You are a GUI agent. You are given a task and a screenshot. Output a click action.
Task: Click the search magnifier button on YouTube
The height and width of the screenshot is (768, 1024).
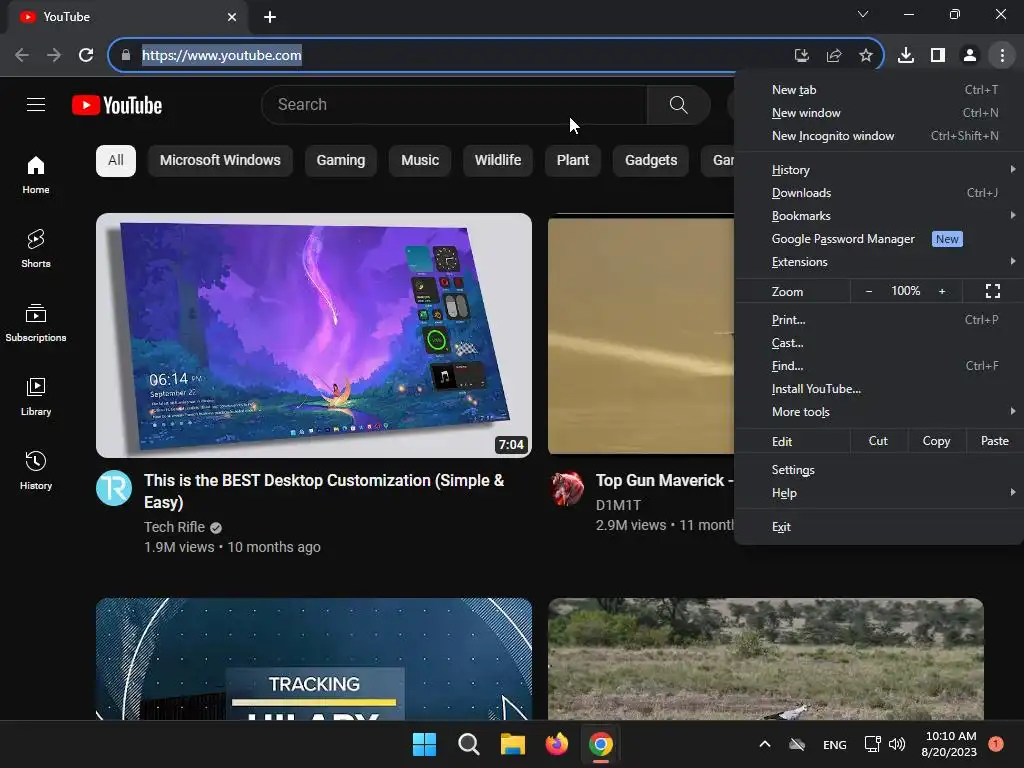[x=679, y=104]
